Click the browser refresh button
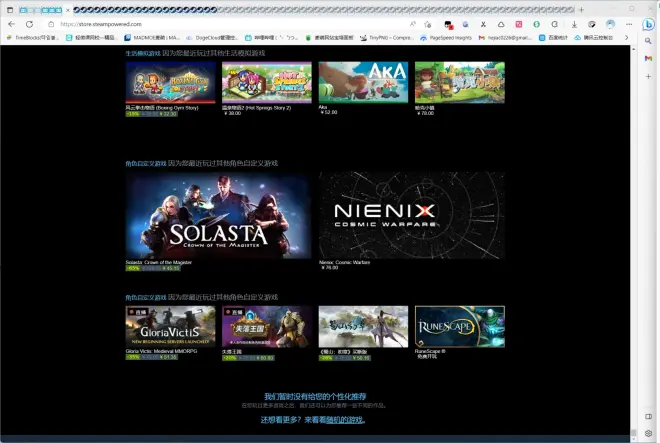 pyautogui.click(x=29, y=24)
